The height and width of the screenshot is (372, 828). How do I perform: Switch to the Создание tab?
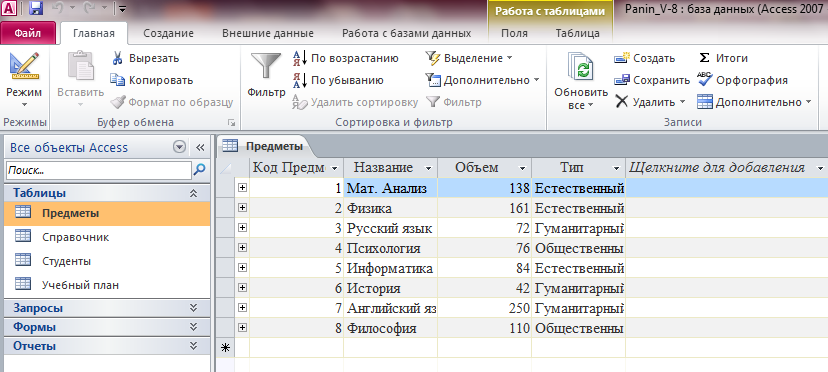point(168,33)
